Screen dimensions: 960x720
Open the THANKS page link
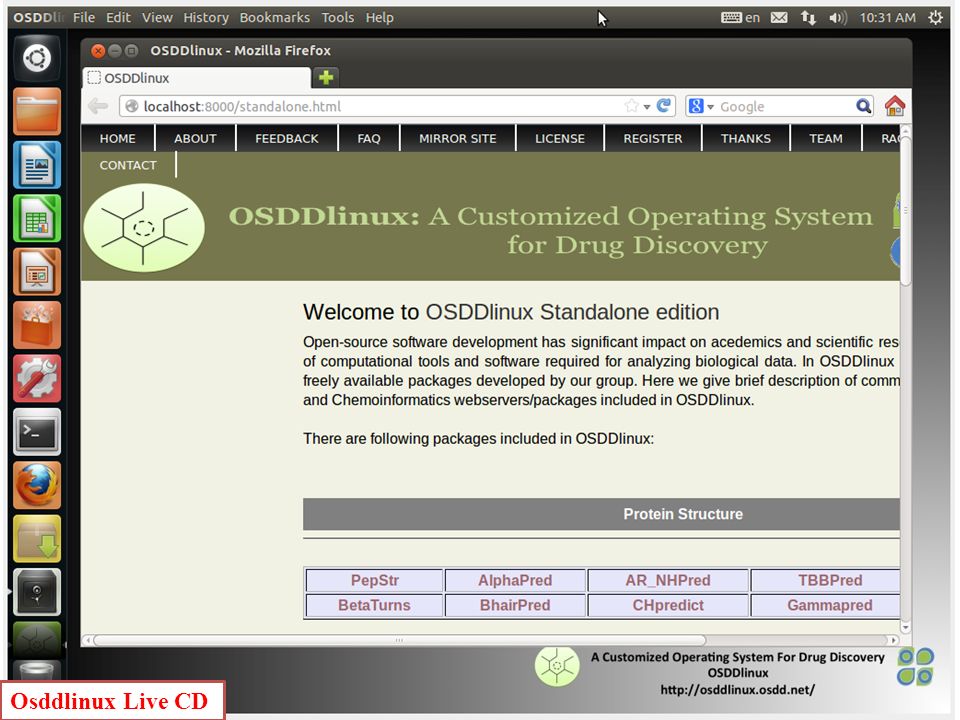[746, 138]
